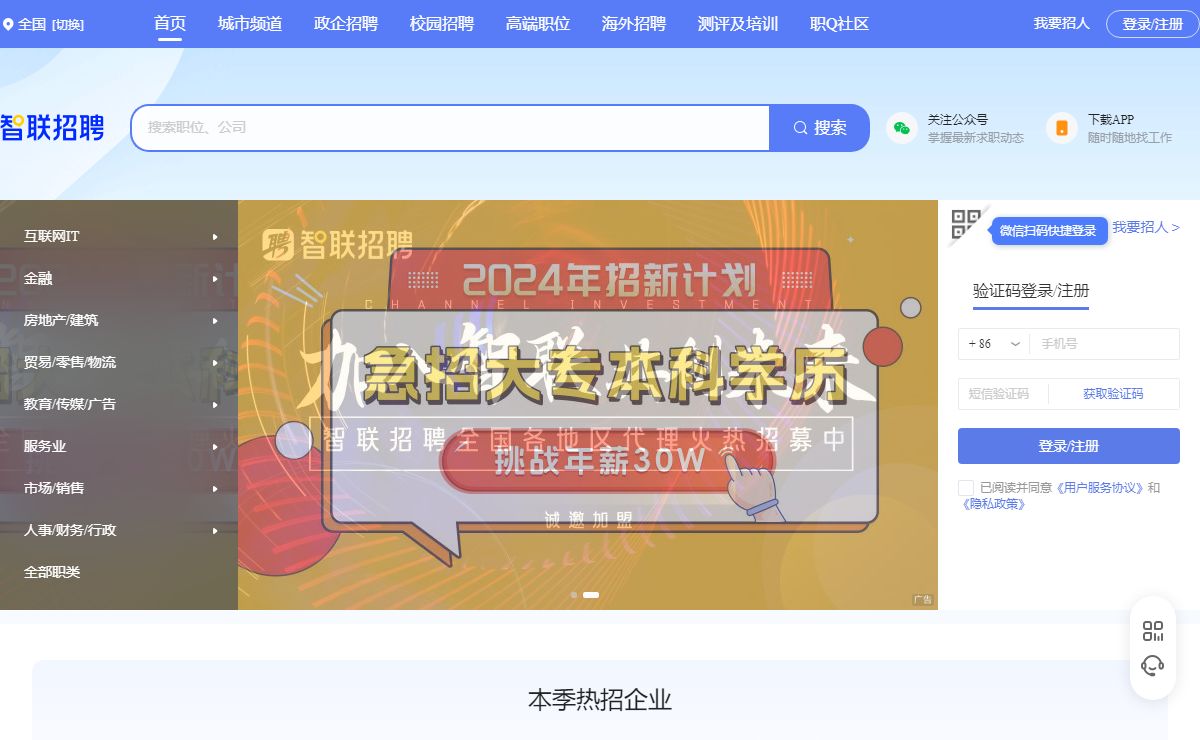Click the location pin icon beside 全国
This screenshot has width=1200, height=740.
(x=9, y=24)
